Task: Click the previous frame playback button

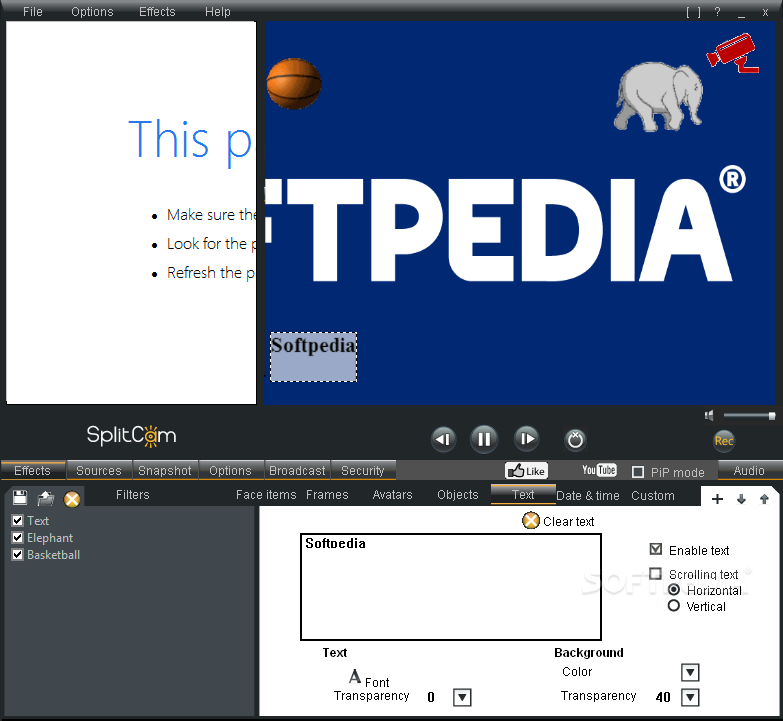Action: point(443,439)
